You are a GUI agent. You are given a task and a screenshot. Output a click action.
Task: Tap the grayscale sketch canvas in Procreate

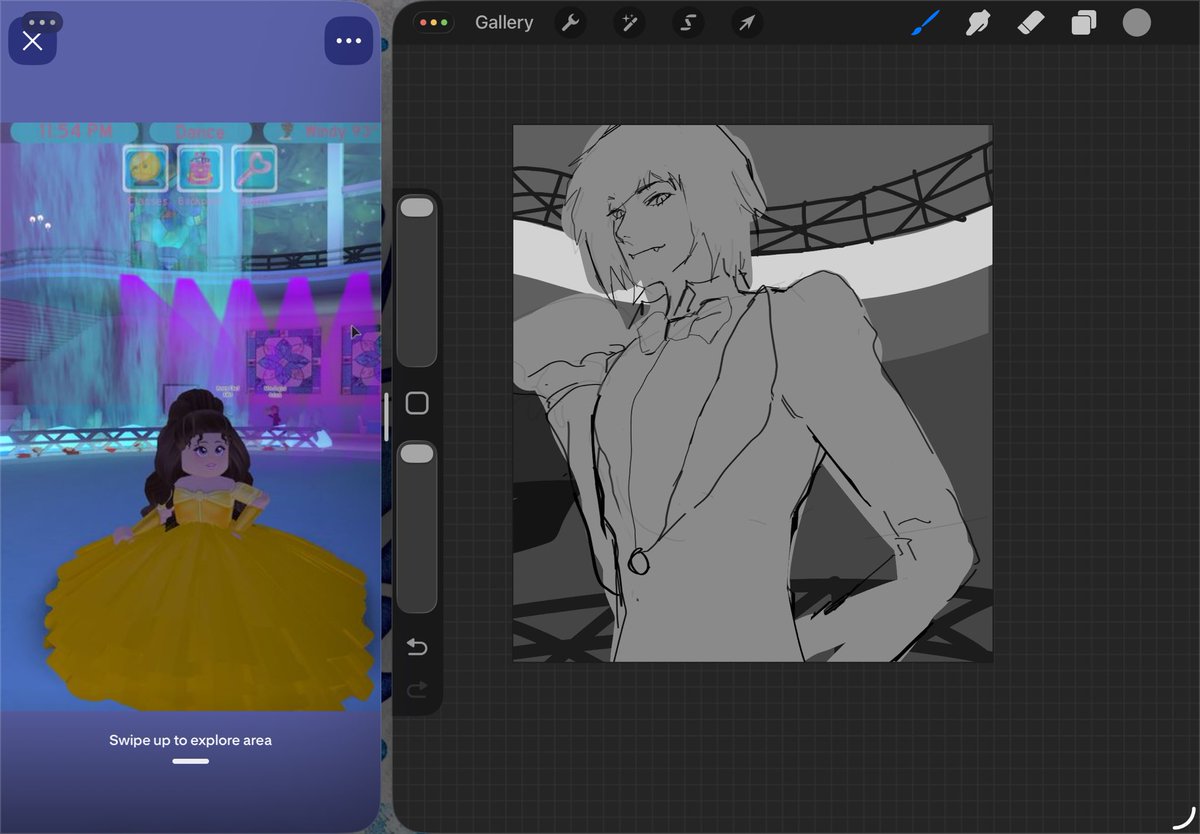(753, 393)
